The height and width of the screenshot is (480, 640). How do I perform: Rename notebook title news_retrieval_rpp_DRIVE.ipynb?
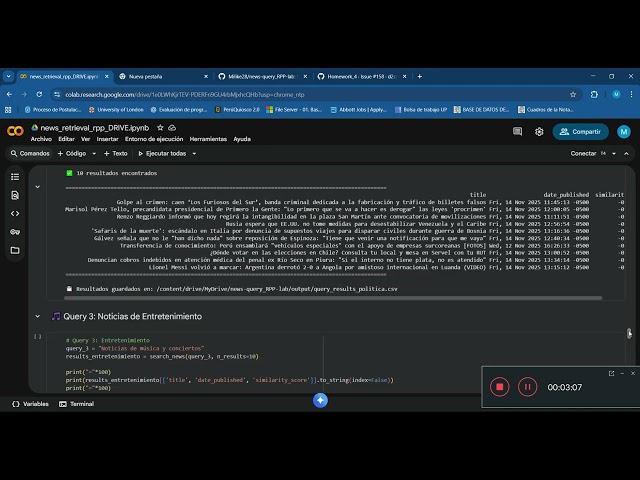pos(95,128)
